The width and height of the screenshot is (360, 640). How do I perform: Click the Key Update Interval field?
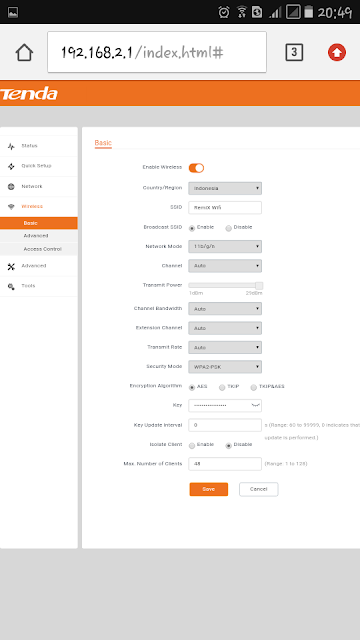225,425
